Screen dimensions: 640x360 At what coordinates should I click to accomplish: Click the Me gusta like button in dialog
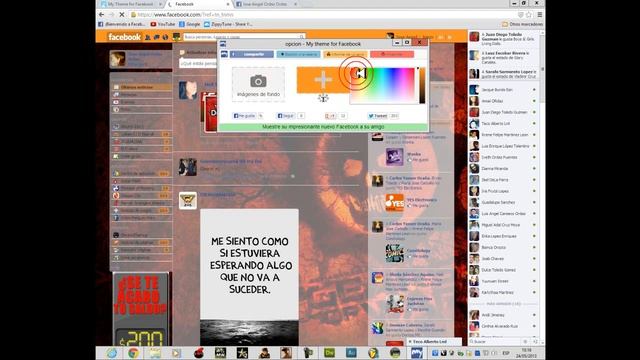point(244,116)
